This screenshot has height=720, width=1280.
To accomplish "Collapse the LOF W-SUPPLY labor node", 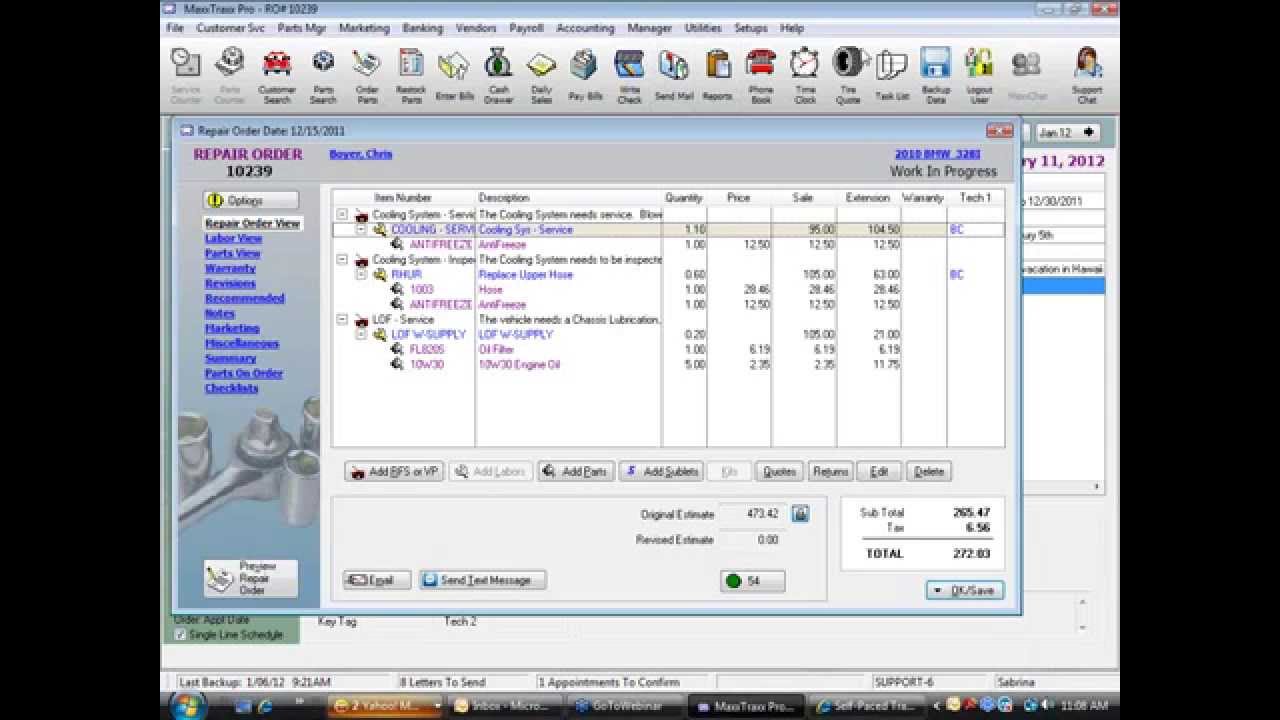I will point(362,335).
